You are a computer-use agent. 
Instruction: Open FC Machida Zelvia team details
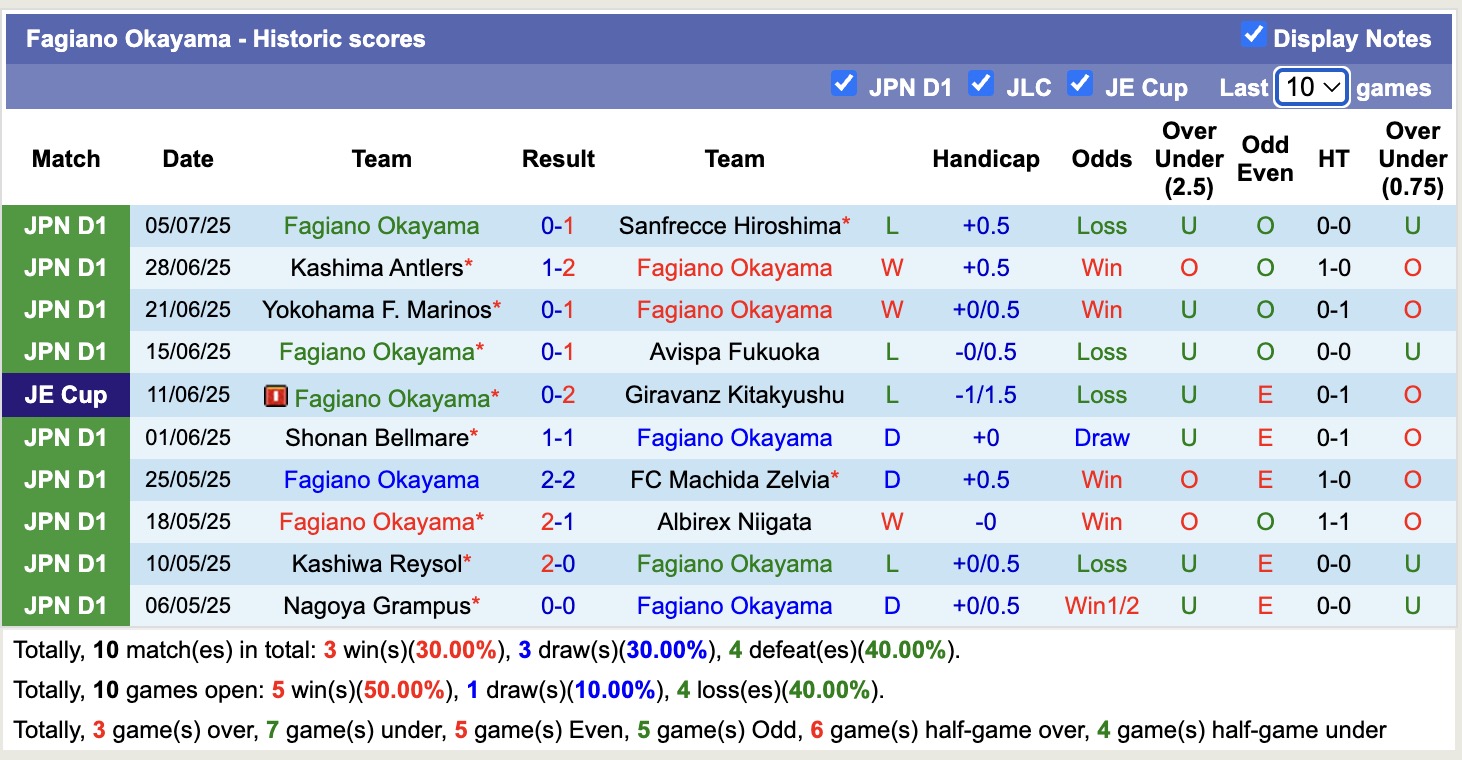click(735, 479)
